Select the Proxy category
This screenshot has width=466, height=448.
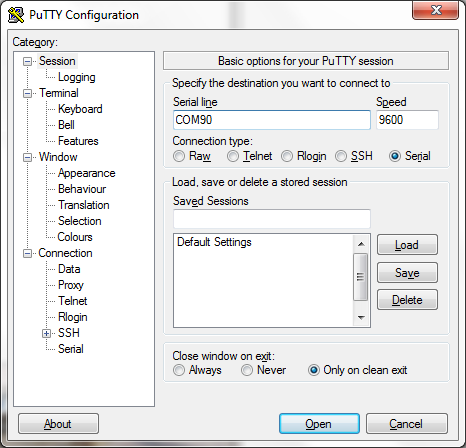(x=71, y=285)
